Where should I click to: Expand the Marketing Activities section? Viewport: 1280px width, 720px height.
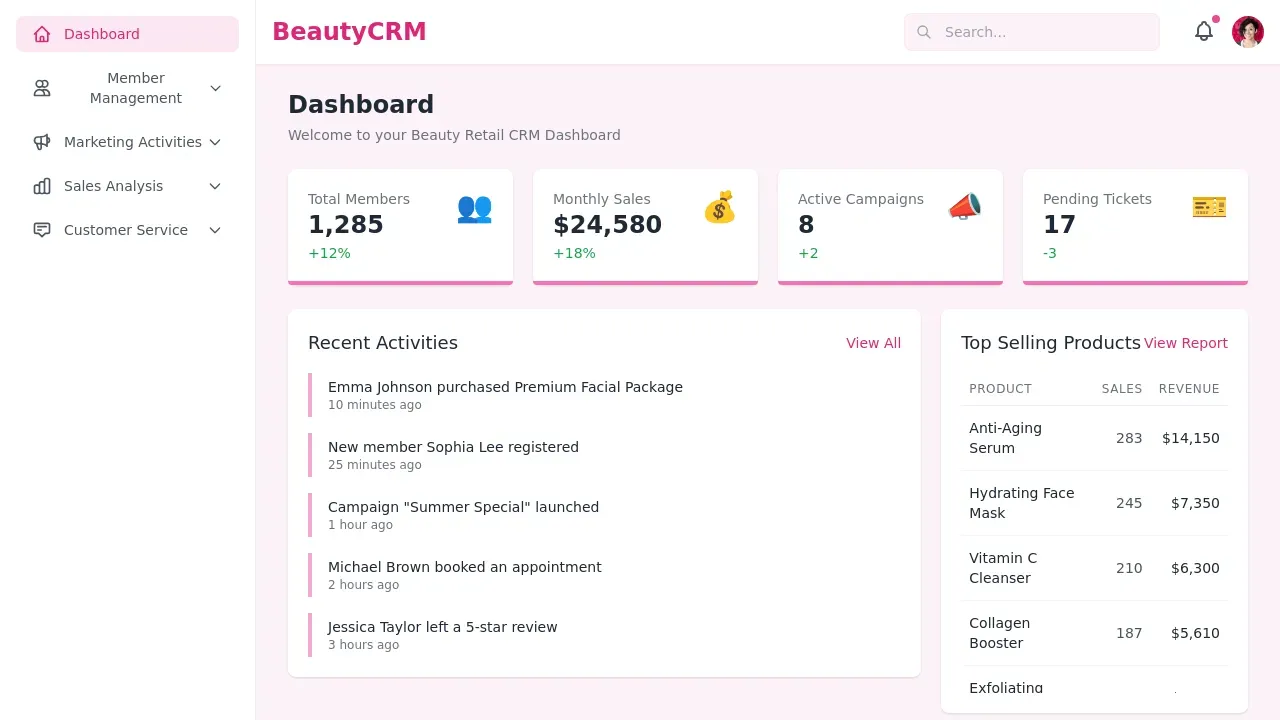coord(215,142)
